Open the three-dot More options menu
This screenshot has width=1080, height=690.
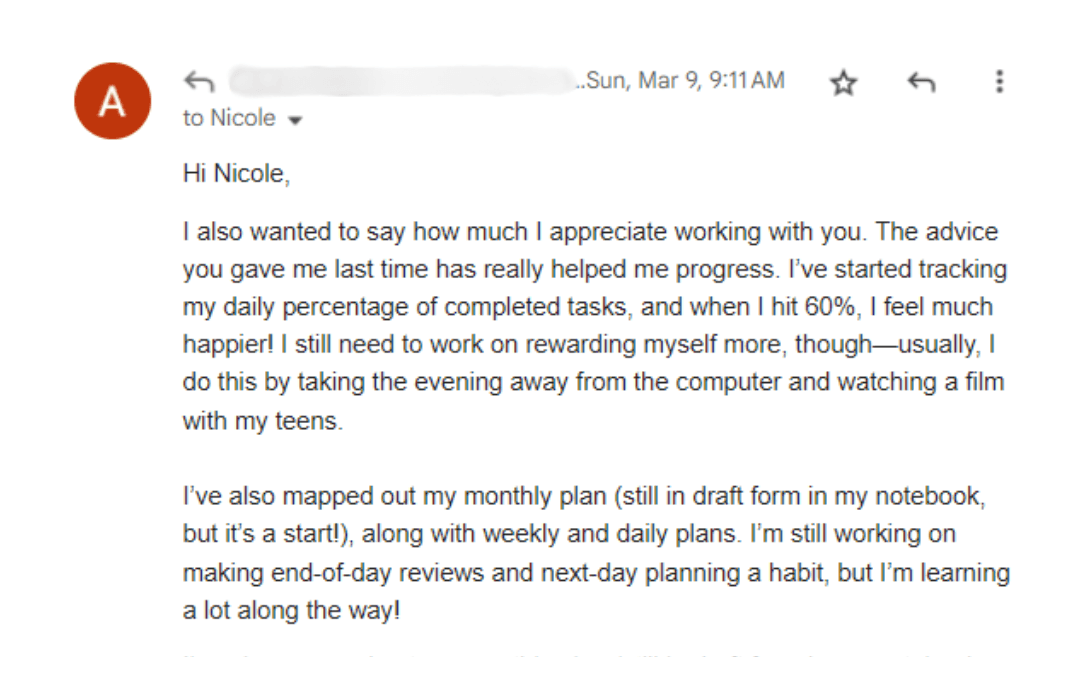coord(998,82)
